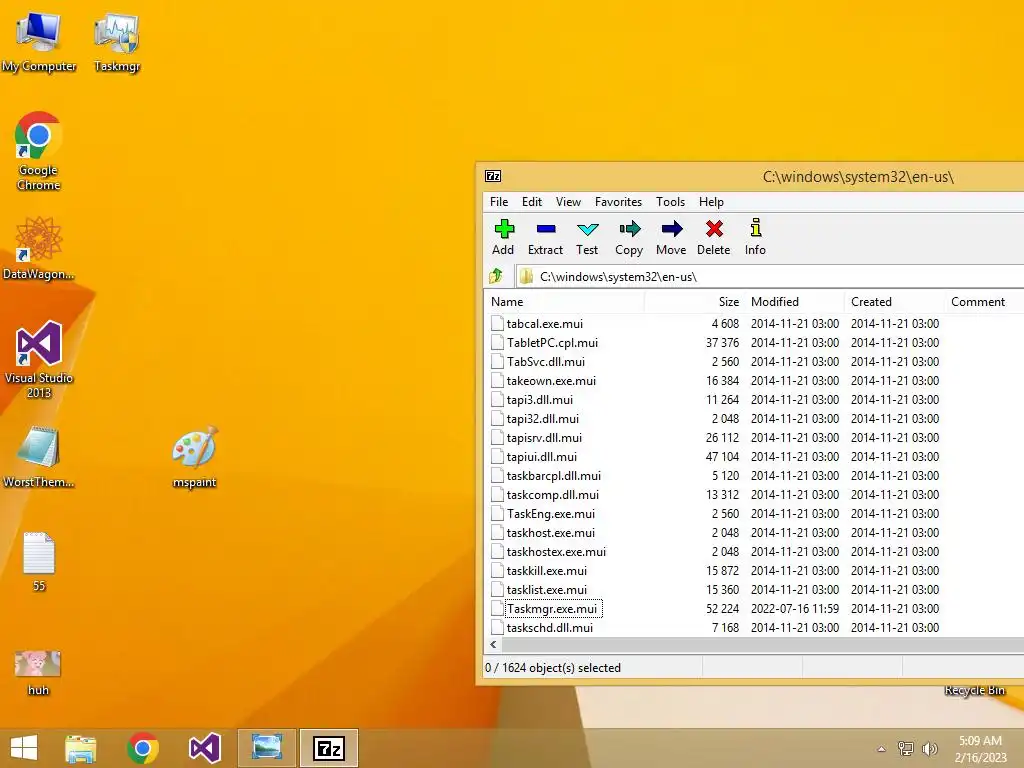Viewport: 1024px width, 768px height.
Task: Open the Windows Start button
Action: [x=24, y=748]
